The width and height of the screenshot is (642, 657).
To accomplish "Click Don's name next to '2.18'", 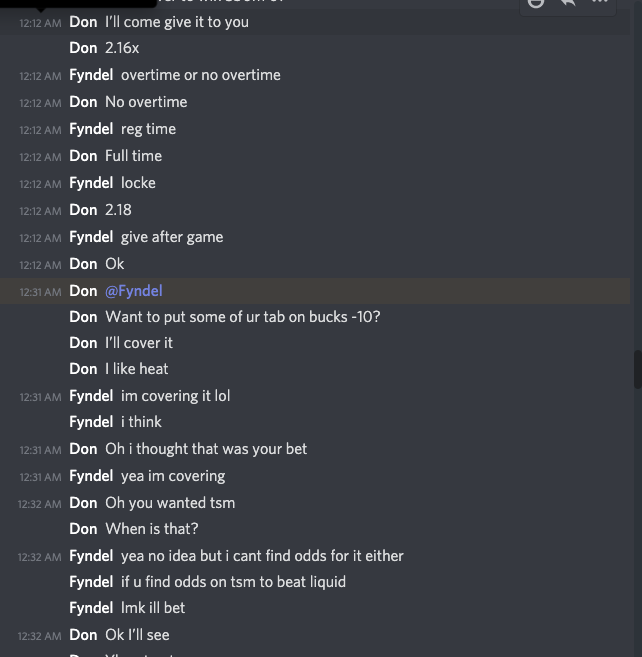I will coord(83,210).
